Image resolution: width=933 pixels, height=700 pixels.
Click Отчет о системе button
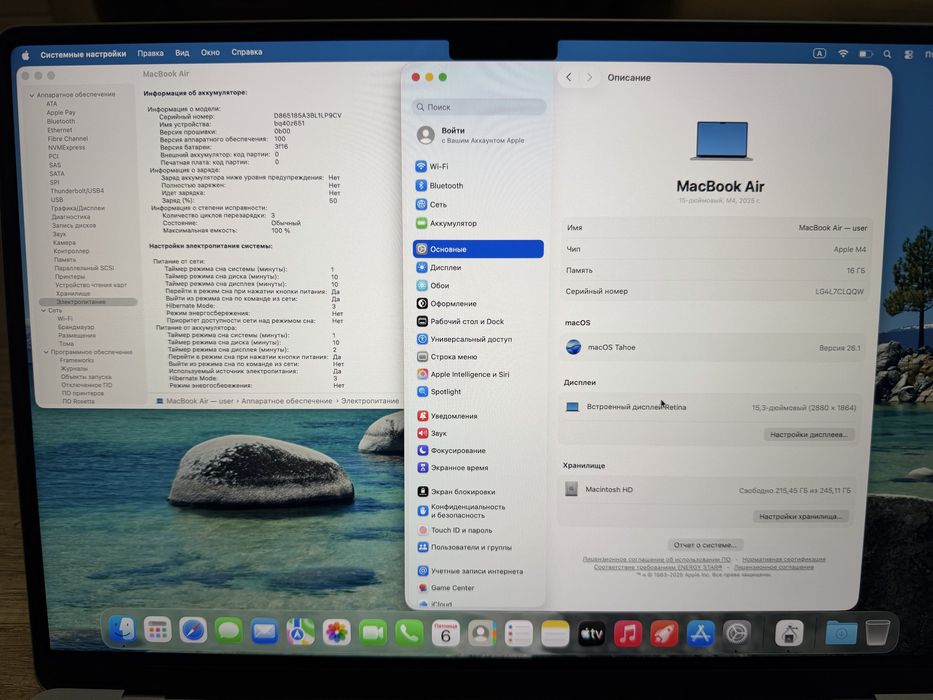[x=705, y=545]
